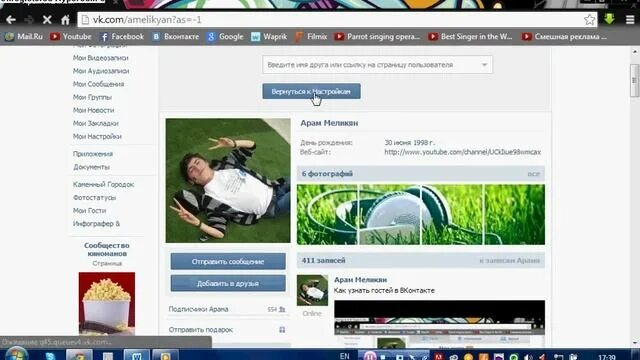640x360 pixels.
Task: Open the Best Singer in the W... bookmark
Action: [x=470, y=37]
